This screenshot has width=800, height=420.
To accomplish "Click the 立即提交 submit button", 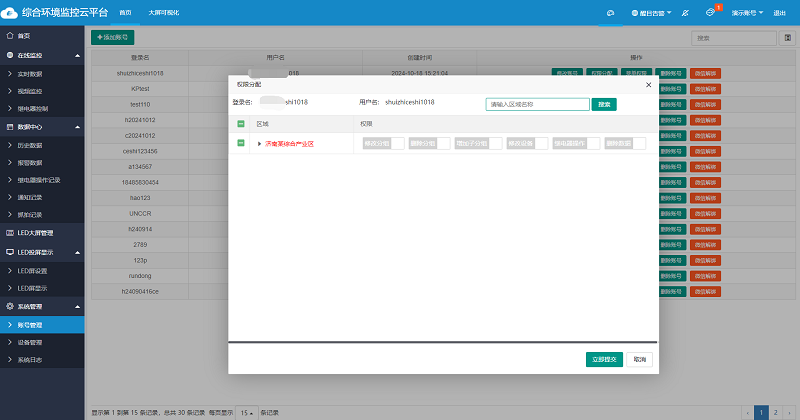I will pos(604,359).
